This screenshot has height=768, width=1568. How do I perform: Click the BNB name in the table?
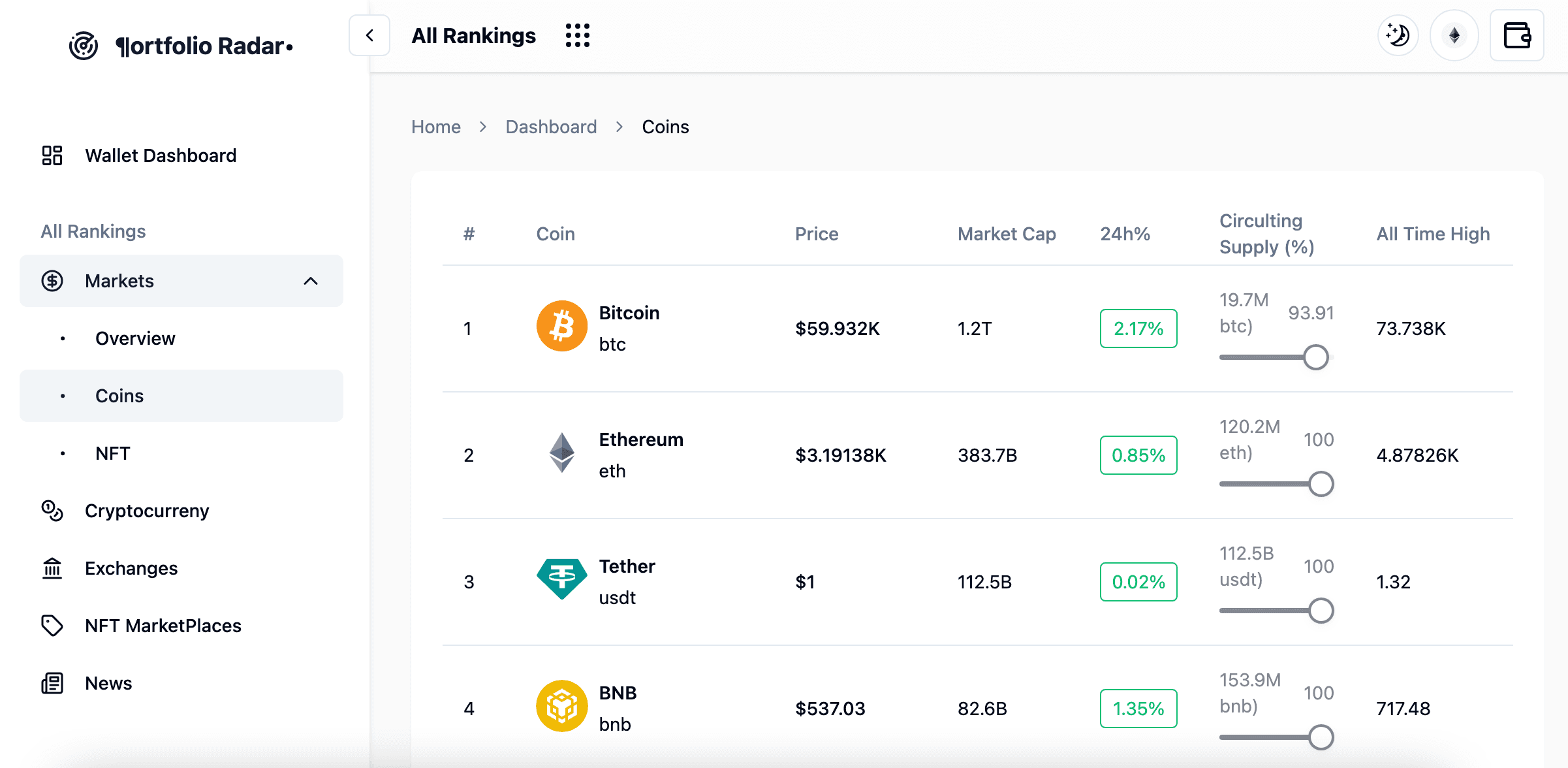click(618, 693)
